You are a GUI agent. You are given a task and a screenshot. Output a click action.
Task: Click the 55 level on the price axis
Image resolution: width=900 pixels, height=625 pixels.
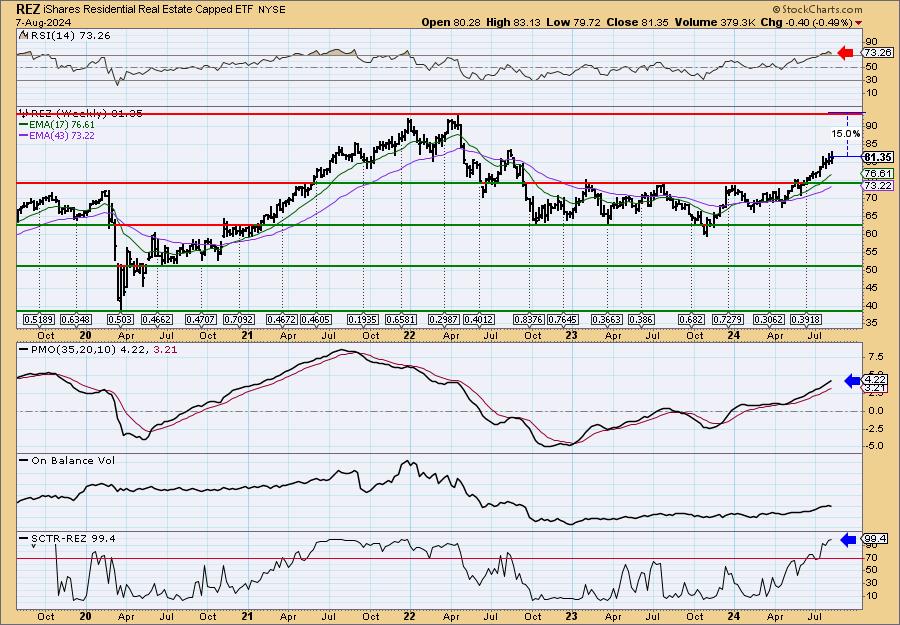(x=871, y=252)
